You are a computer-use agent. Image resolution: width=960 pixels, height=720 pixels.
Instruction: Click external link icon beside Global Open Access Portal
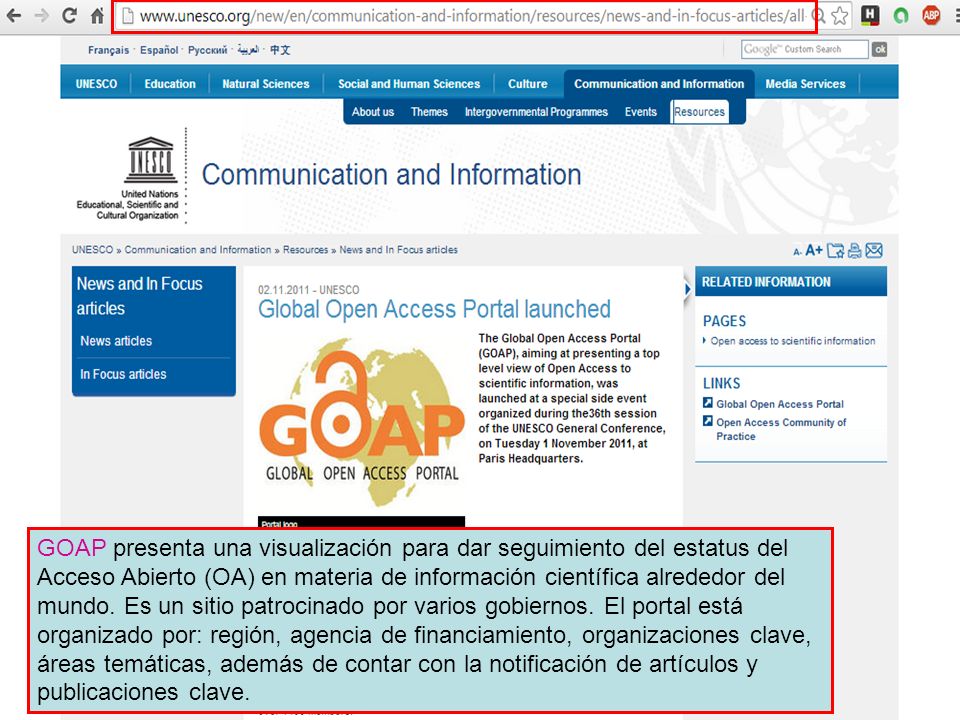(x=708, y=403)
